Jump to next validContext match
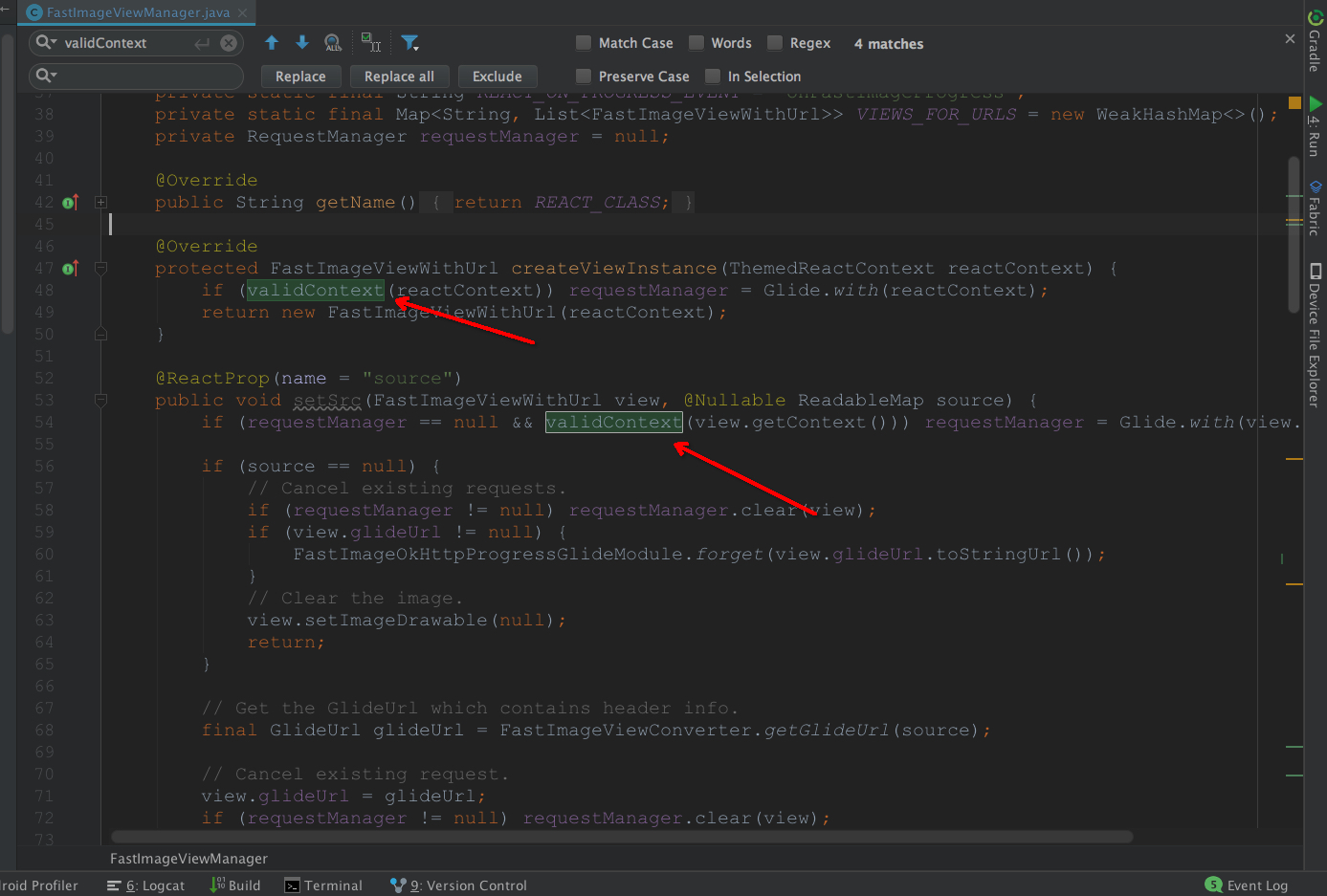This screenshot has width=1327, height=896. point(300,43)
